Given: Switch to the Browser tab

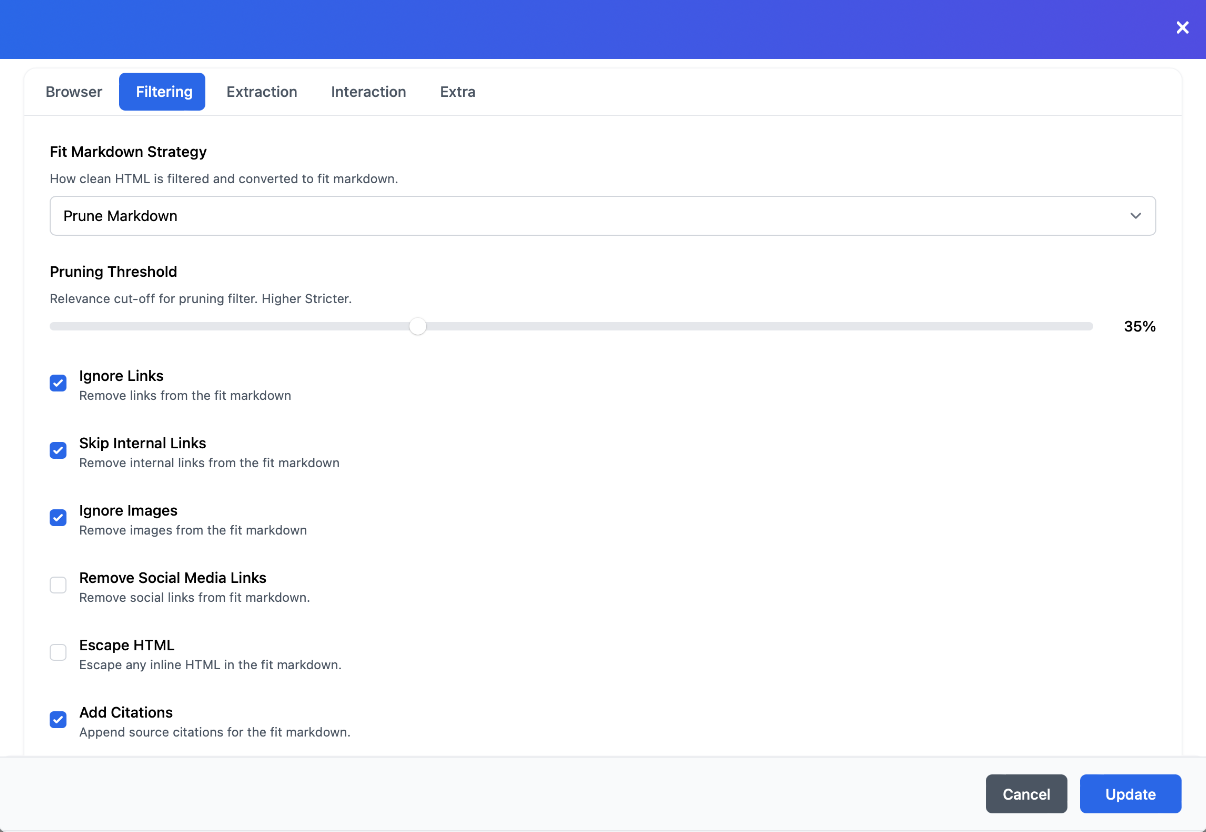Looking at the screenshot, I should tap(74, 92).
